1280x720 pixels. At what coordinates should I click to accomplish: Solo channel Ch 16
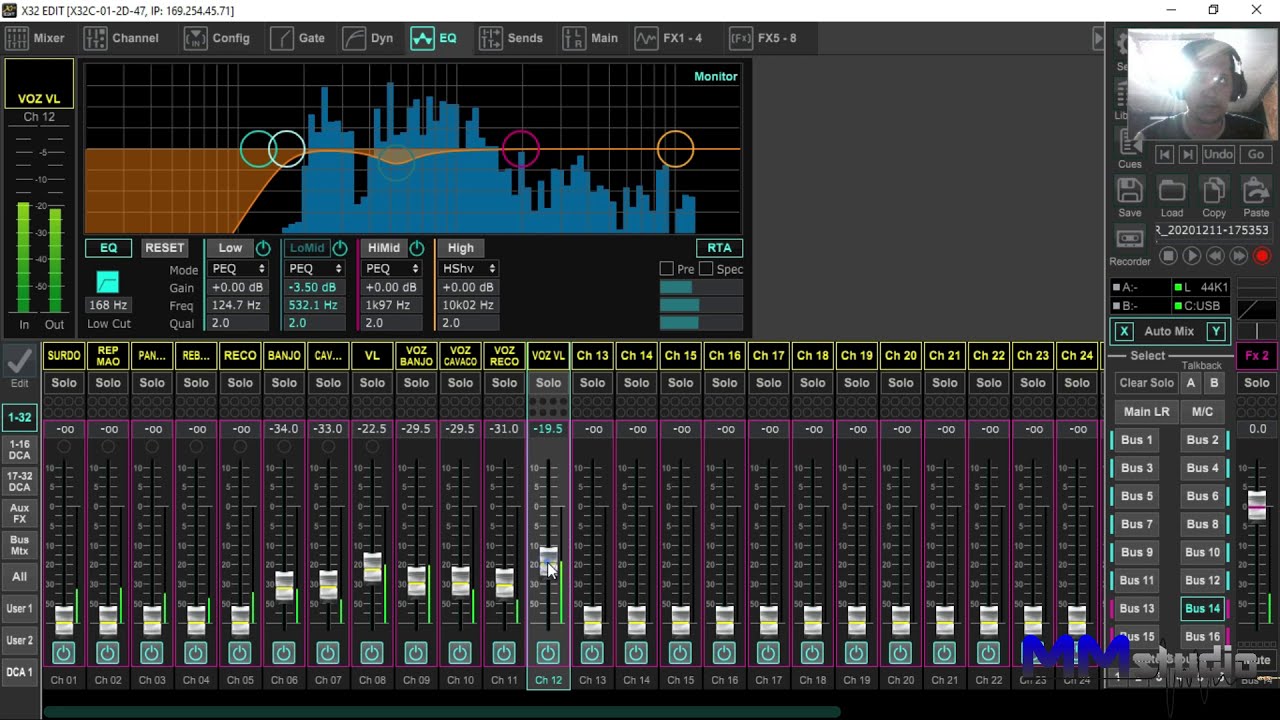point(724,383)
